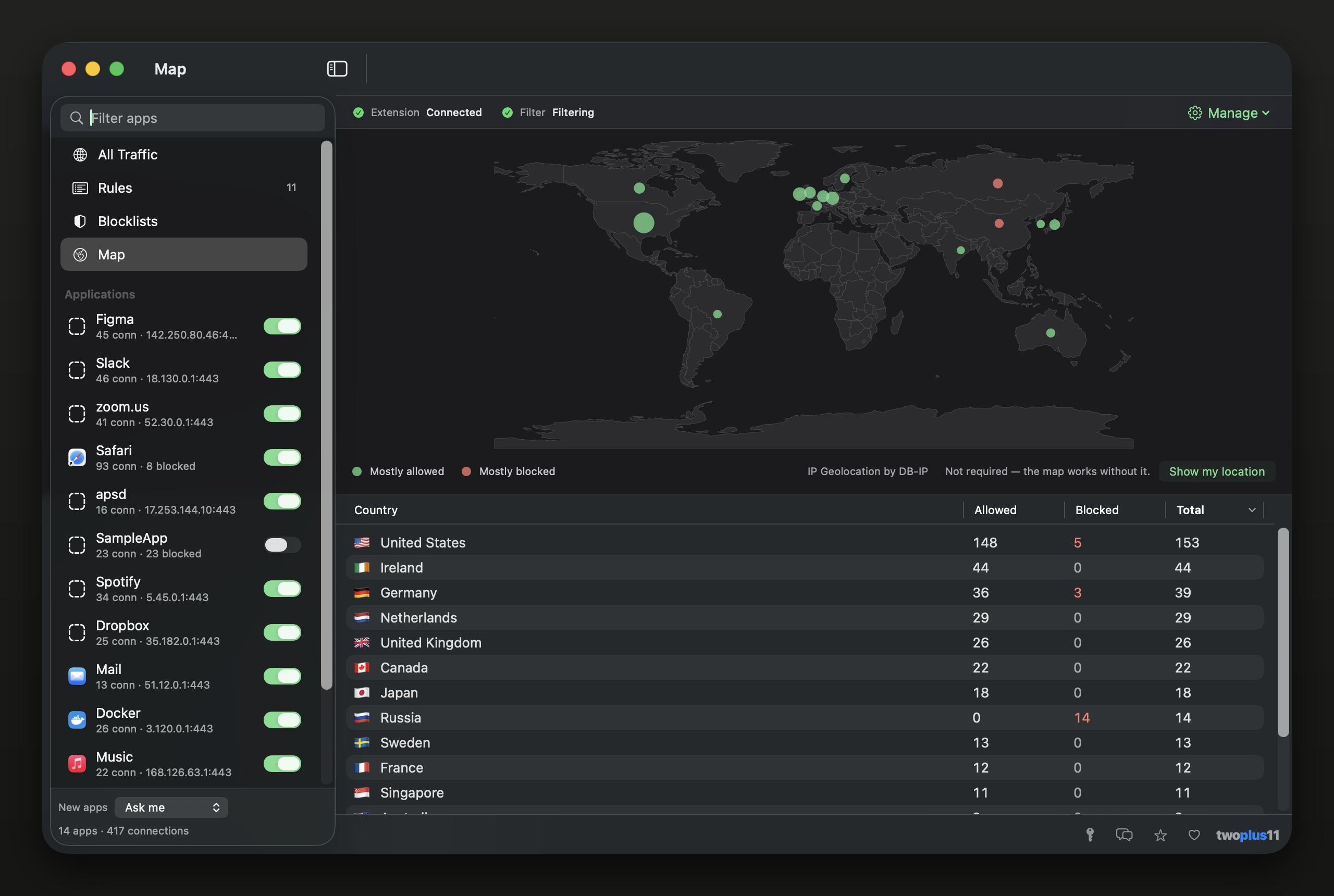Focus the Filter apps search field

(193, 118)
